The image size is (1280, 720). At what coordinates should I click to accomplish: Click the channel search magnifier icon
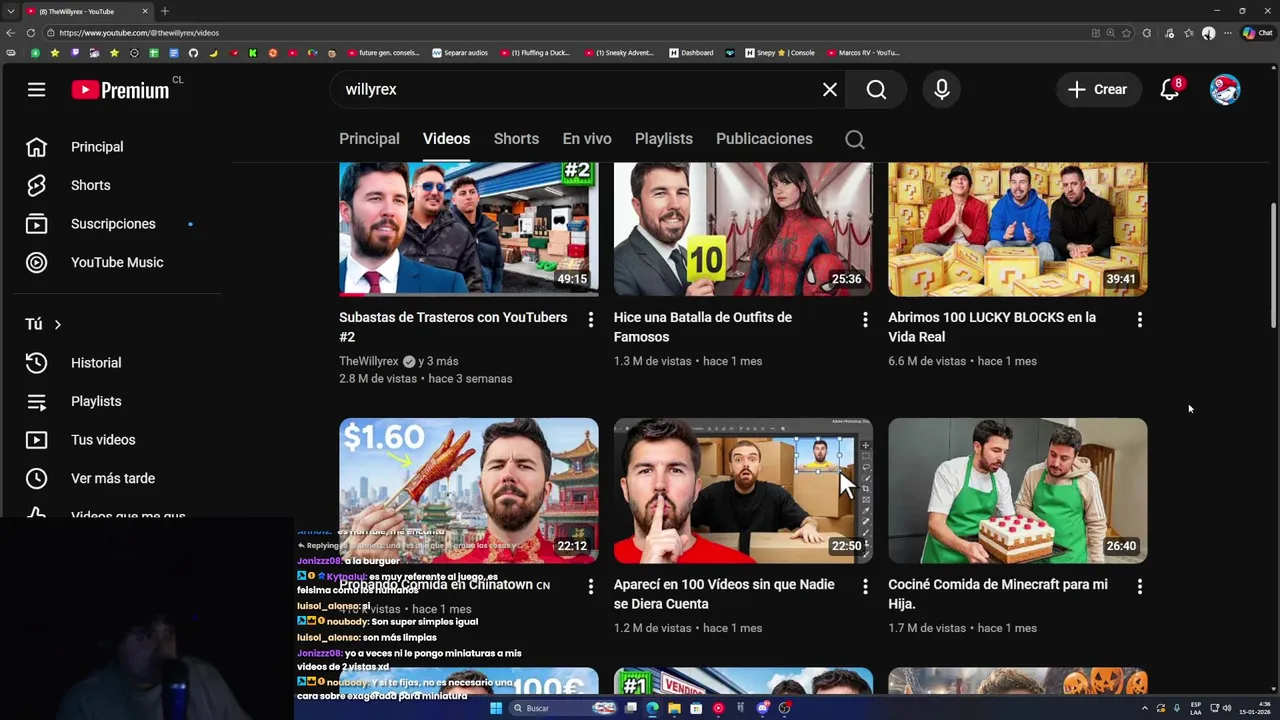pyautogui.click(x=855, y=140)
